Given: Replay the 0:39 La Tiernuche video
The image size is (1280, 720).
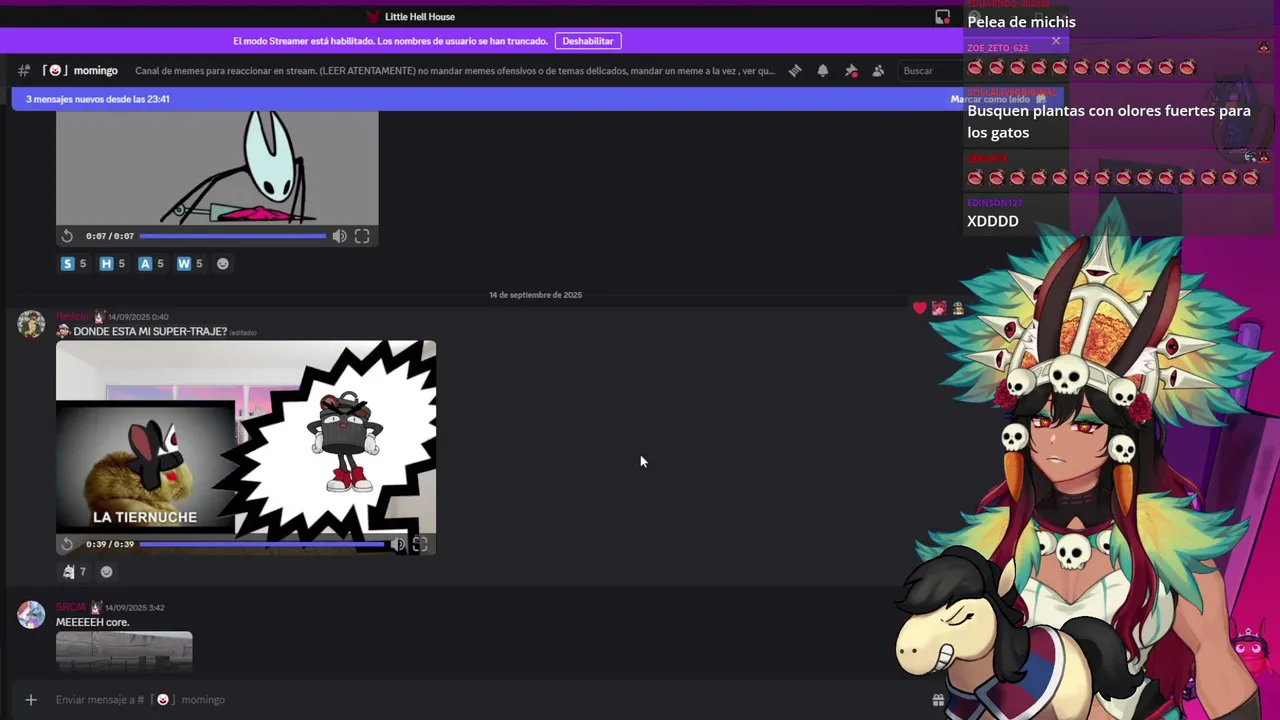Looking at the screenshot, I should click(67, 544).
